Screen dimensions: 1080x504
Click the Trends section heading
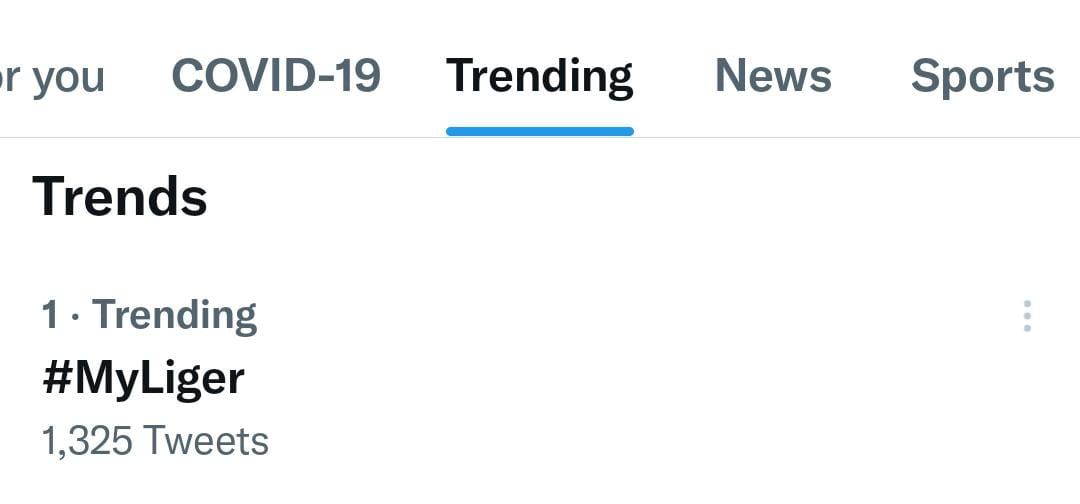point(120,196)
